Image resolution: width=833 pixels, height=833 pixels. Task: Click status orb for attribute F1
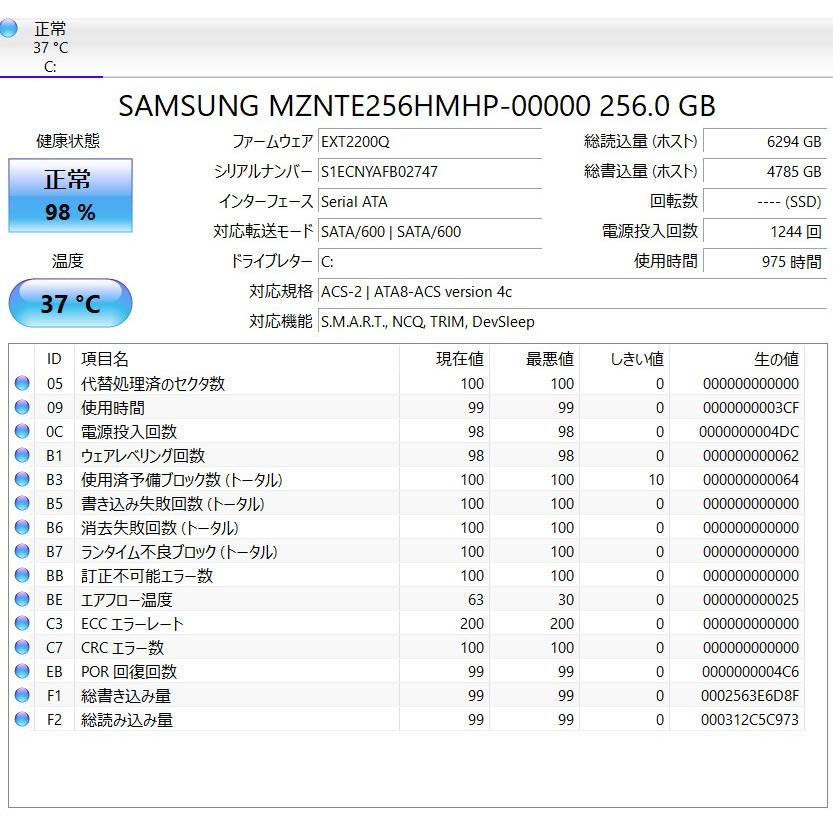pyautogui.click(x=22, y=695)
